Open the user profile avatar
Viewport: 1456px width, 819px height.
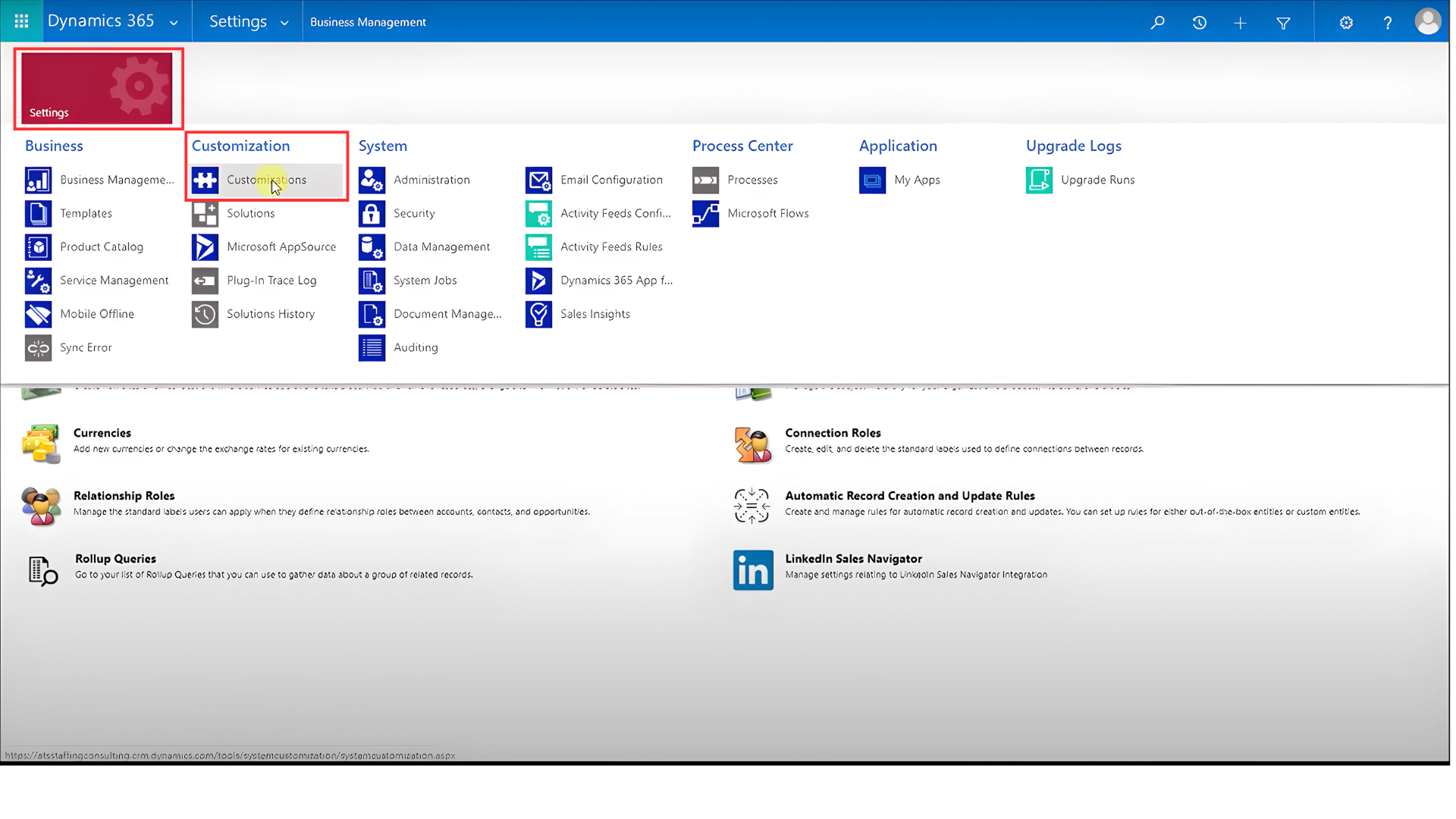point(1428,21)
